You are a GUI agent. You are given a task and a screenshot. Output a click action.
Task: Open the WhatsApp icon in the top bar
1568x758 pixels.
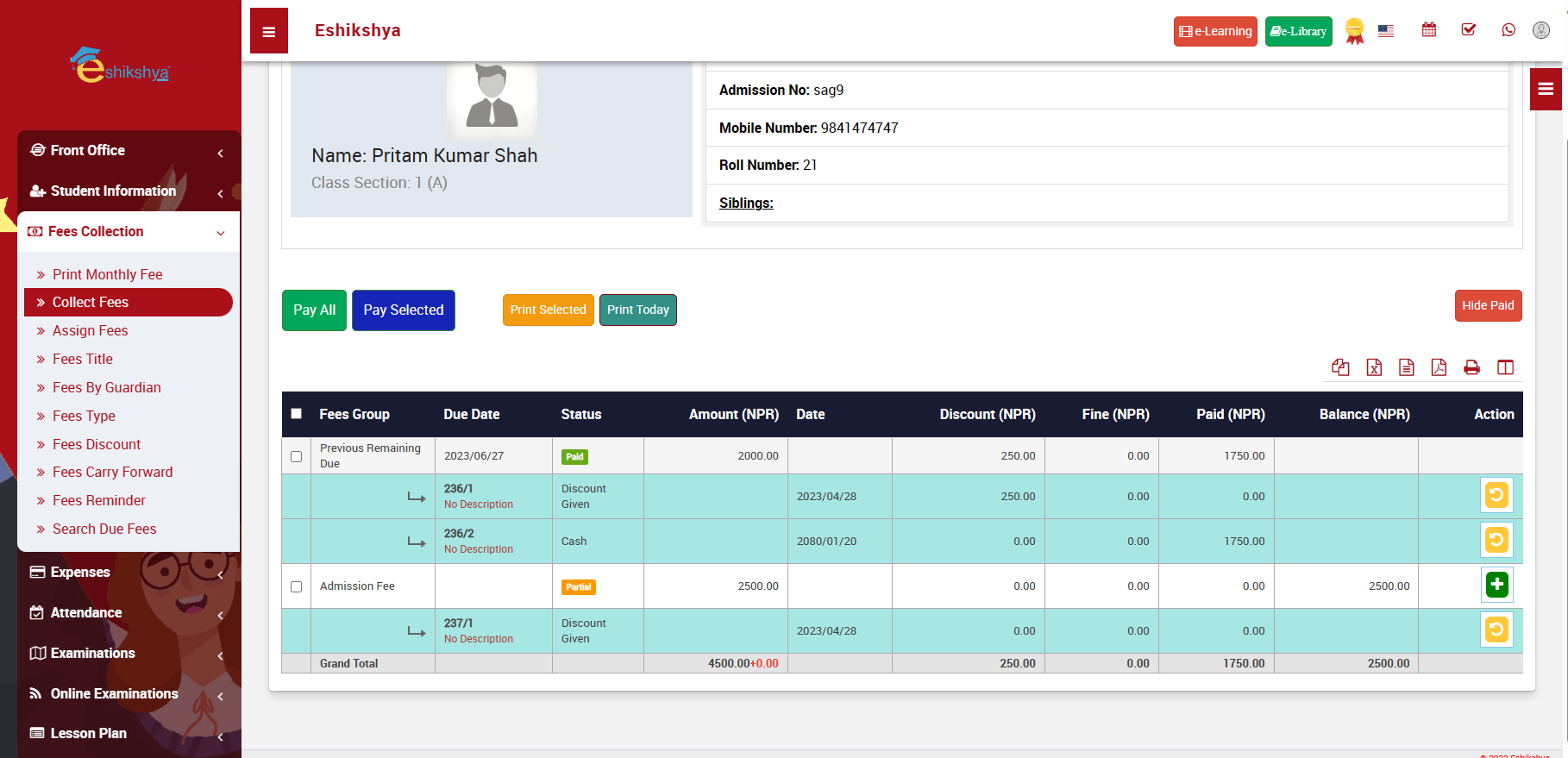click(x=1508, y=30)
